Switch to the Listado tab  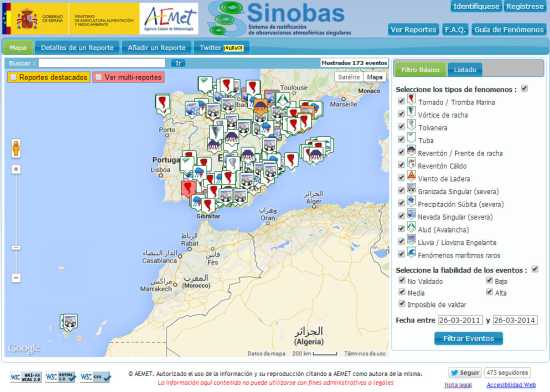[x=465, y=69]
